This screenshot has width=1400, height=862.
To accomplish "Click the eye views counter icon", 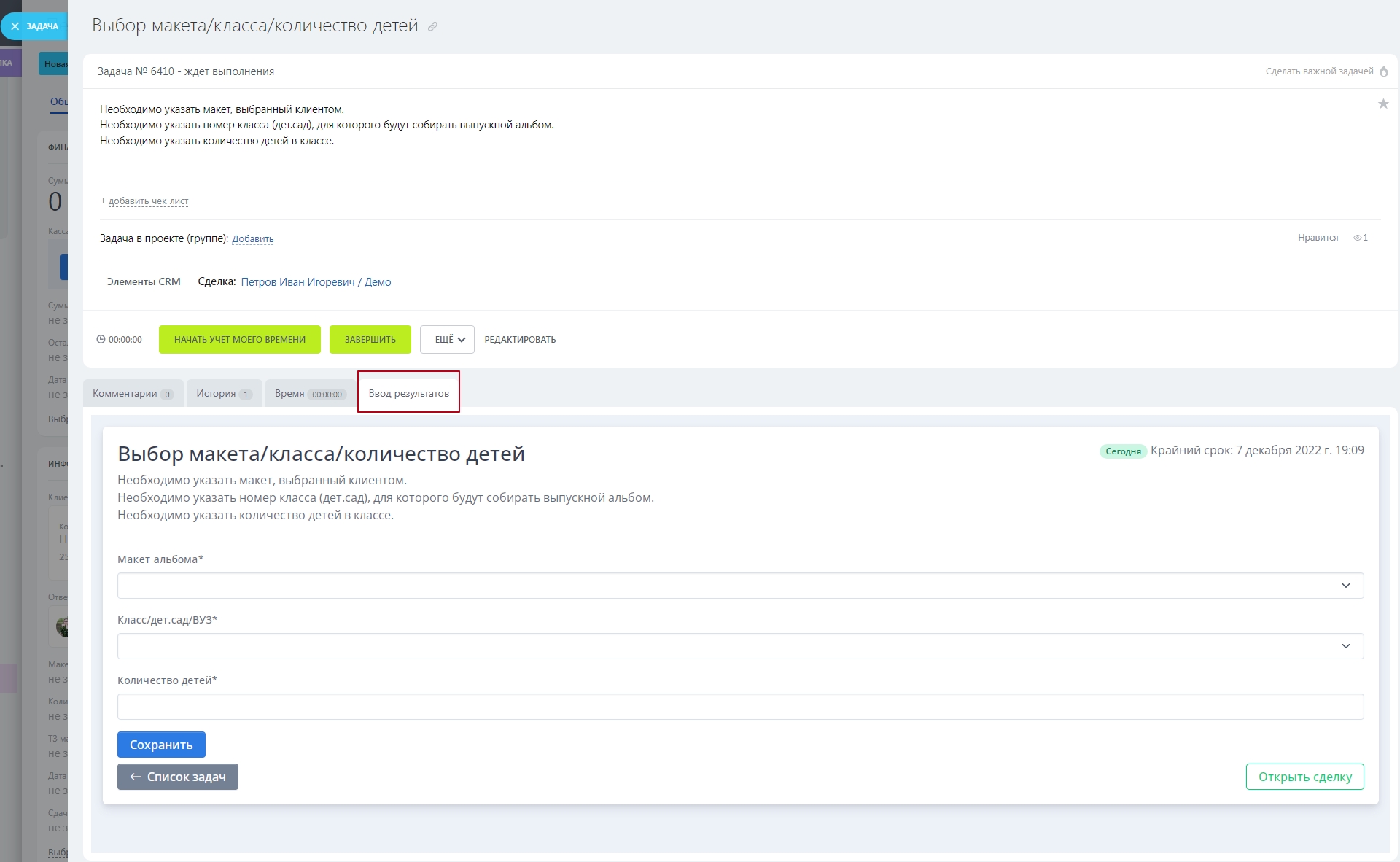I will 1358,238.
